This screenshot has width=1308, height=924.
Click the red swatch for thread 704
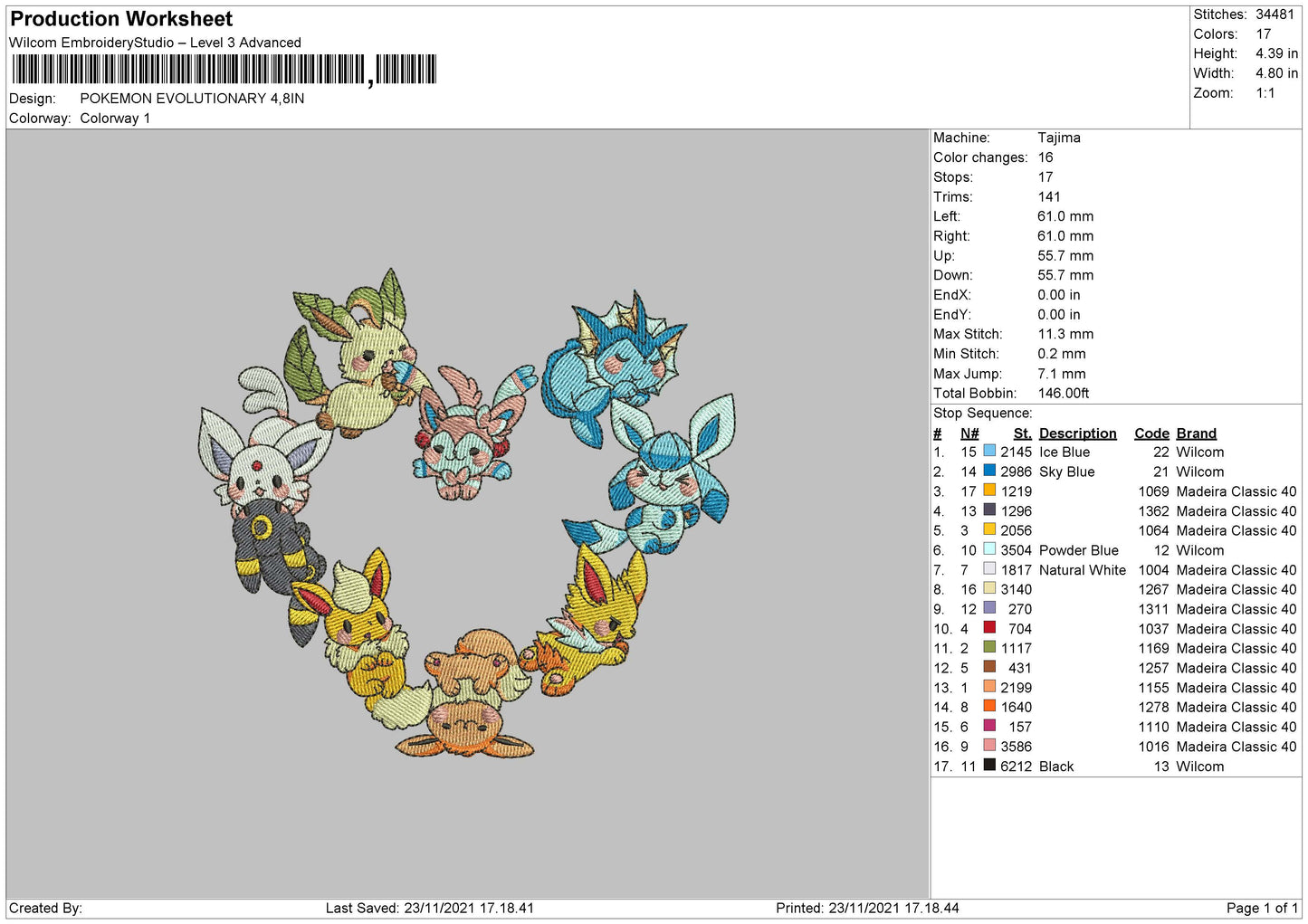click(x=989, y=628)
